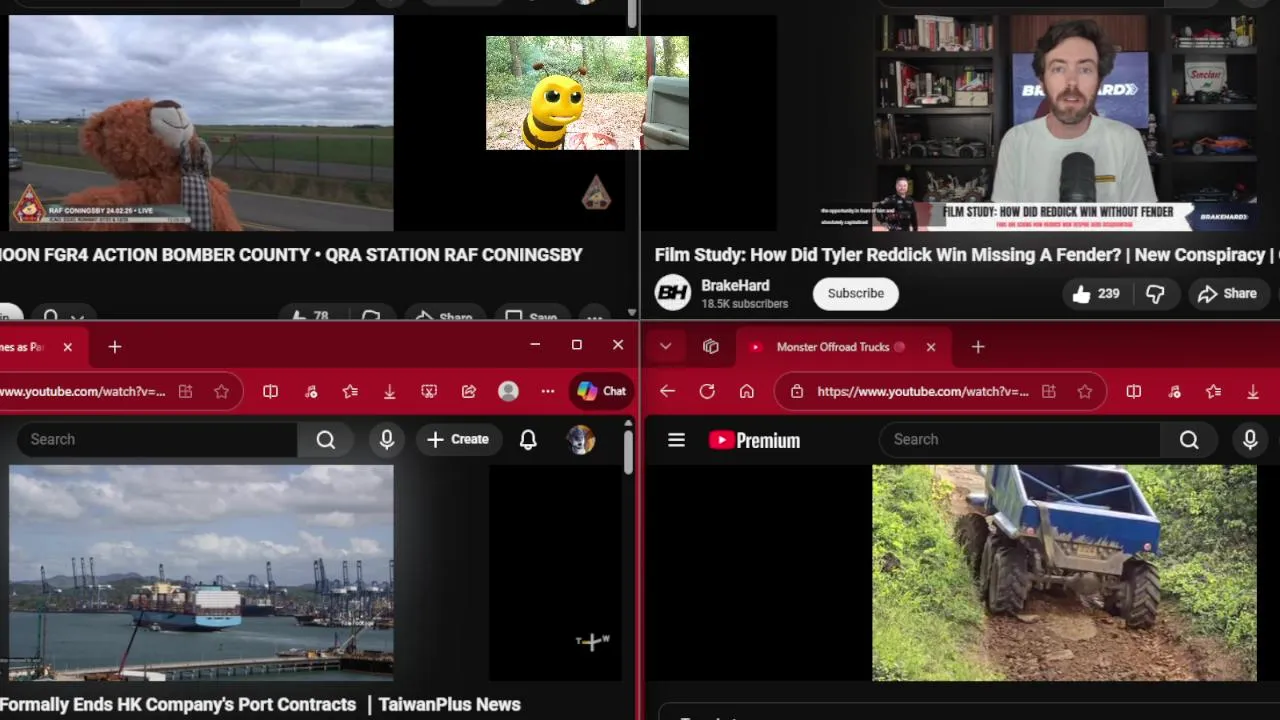The height and width of the screenshot is (720, 1280).
Task: Click search magnifier button in TaiwanPlus window
Action: coord(326,439)
